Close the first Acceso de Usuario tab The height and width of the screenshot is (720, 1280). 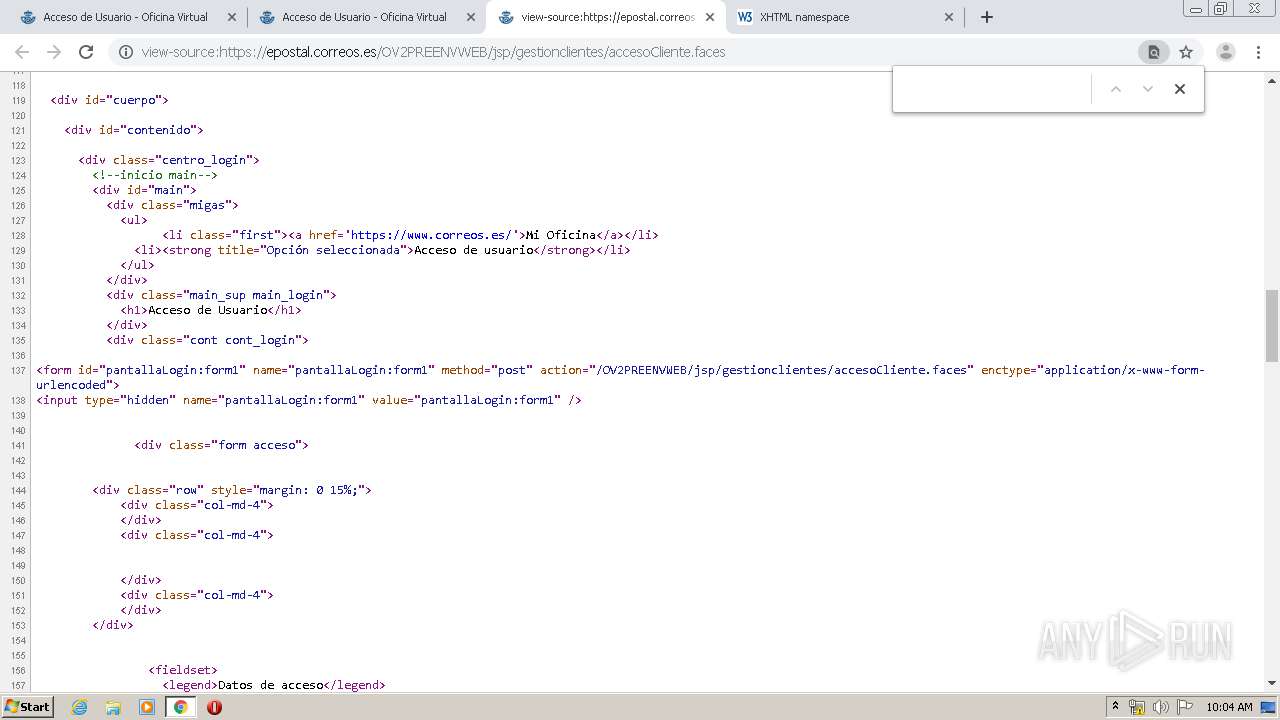tap(232, 17)
